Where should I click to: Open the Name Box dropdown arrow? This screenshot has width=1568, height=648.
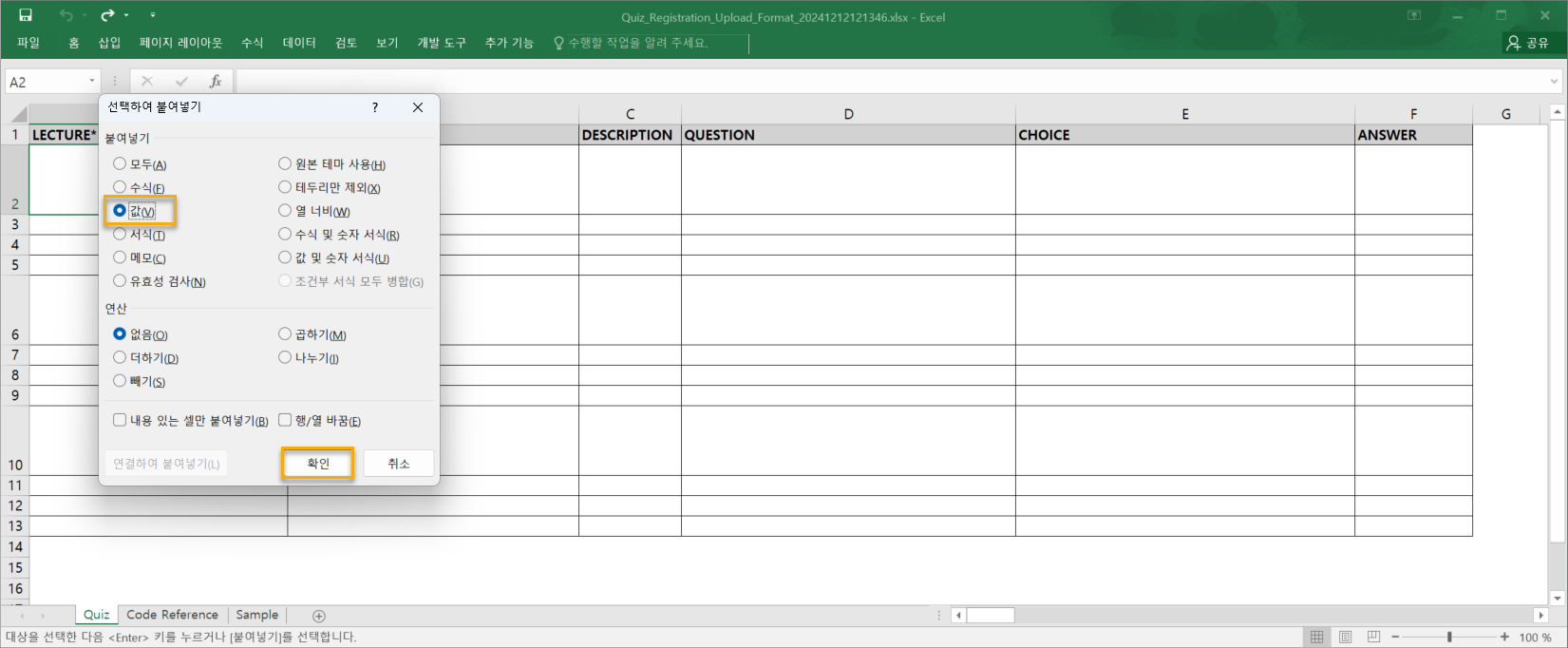tap(92, 82)
